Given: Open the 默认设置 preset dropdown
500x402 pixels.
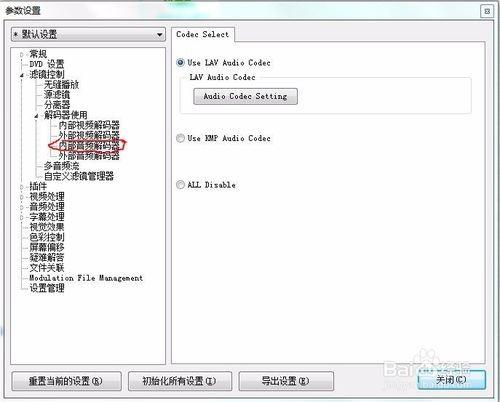Looking at the screenshot, I should (88, 34).
